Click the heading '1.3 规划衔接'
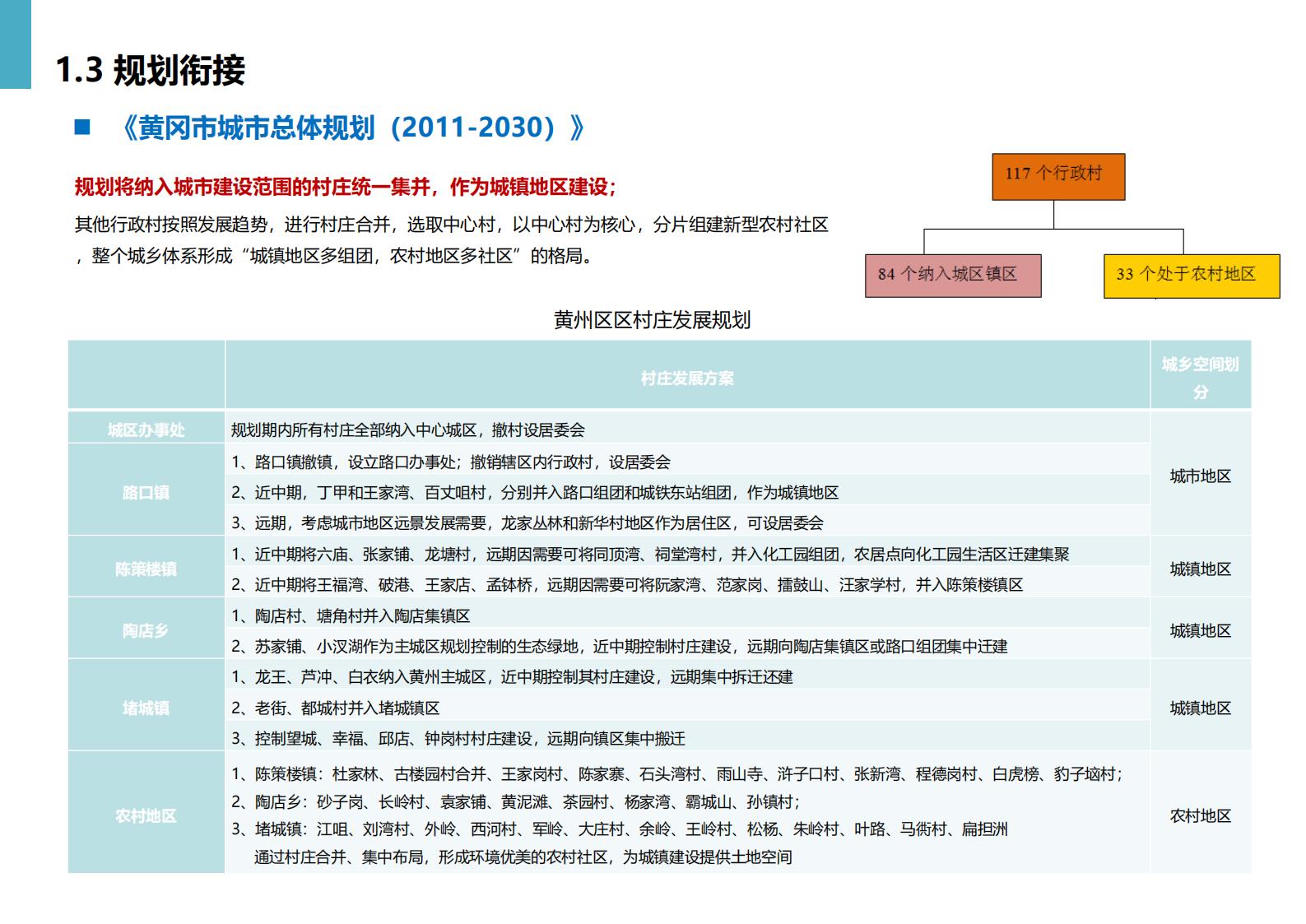Viewport: 1306px width, 924px height. [151, 70]
